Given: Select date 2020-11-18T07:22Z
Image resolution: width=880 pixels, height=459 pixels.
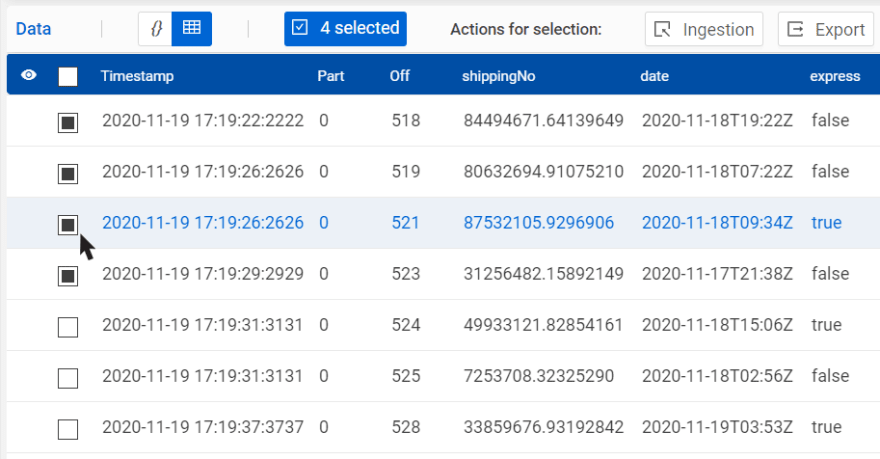Looking at the screenshot, I should point(717,171).
